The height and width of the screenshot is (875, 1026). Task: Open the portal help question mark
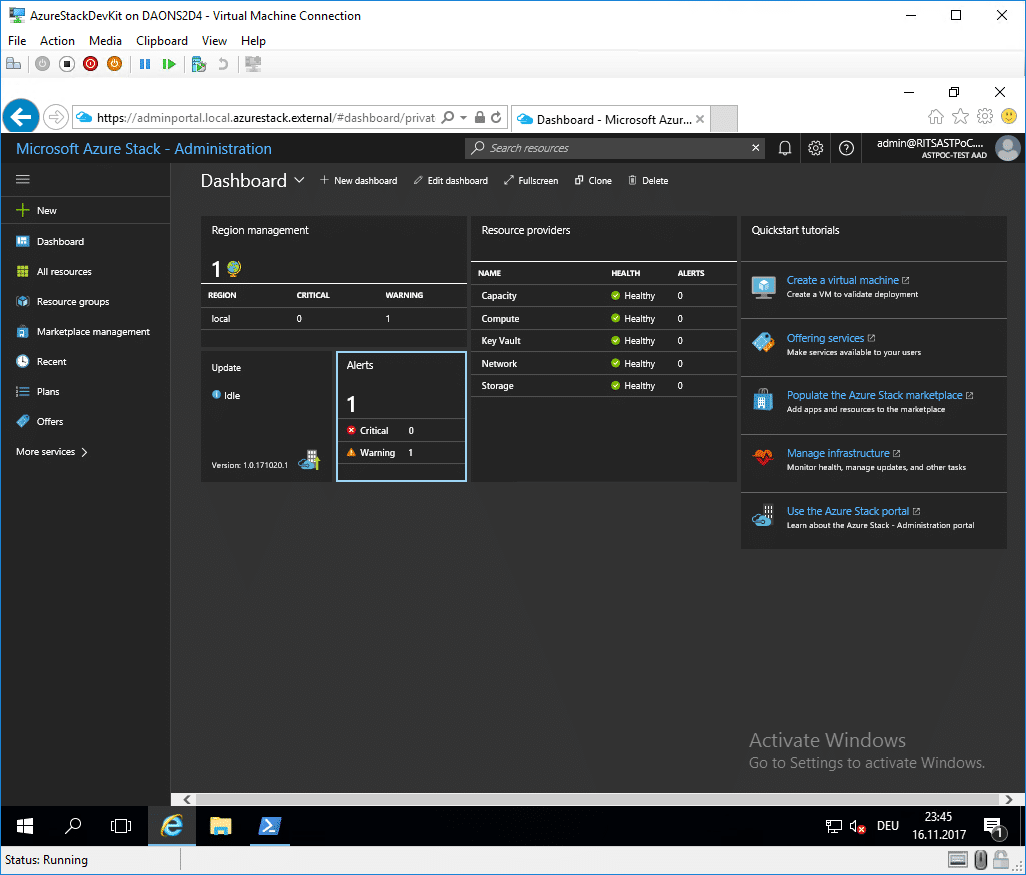point(846,149)
